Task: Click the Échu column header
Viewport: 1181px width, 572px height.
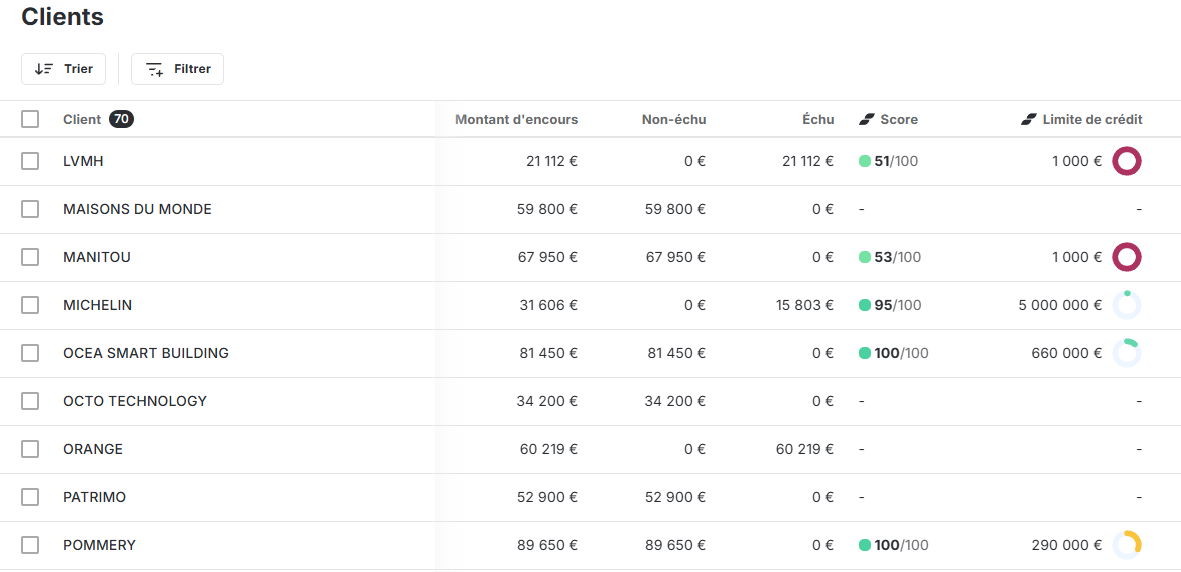Action: (x=818, y=119)
